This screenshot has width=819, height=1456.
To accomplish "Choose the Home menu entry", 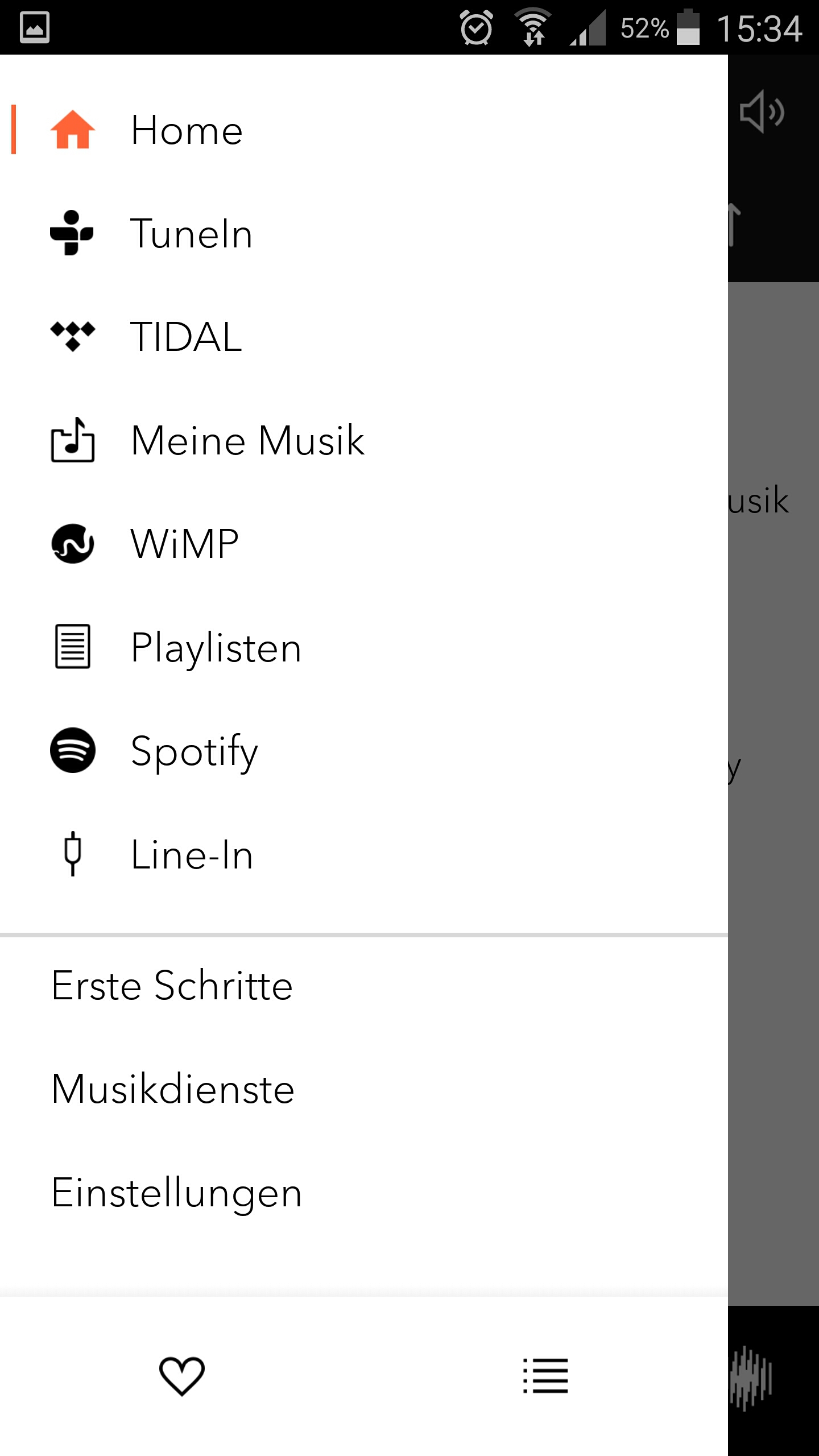I will point(364,130).
